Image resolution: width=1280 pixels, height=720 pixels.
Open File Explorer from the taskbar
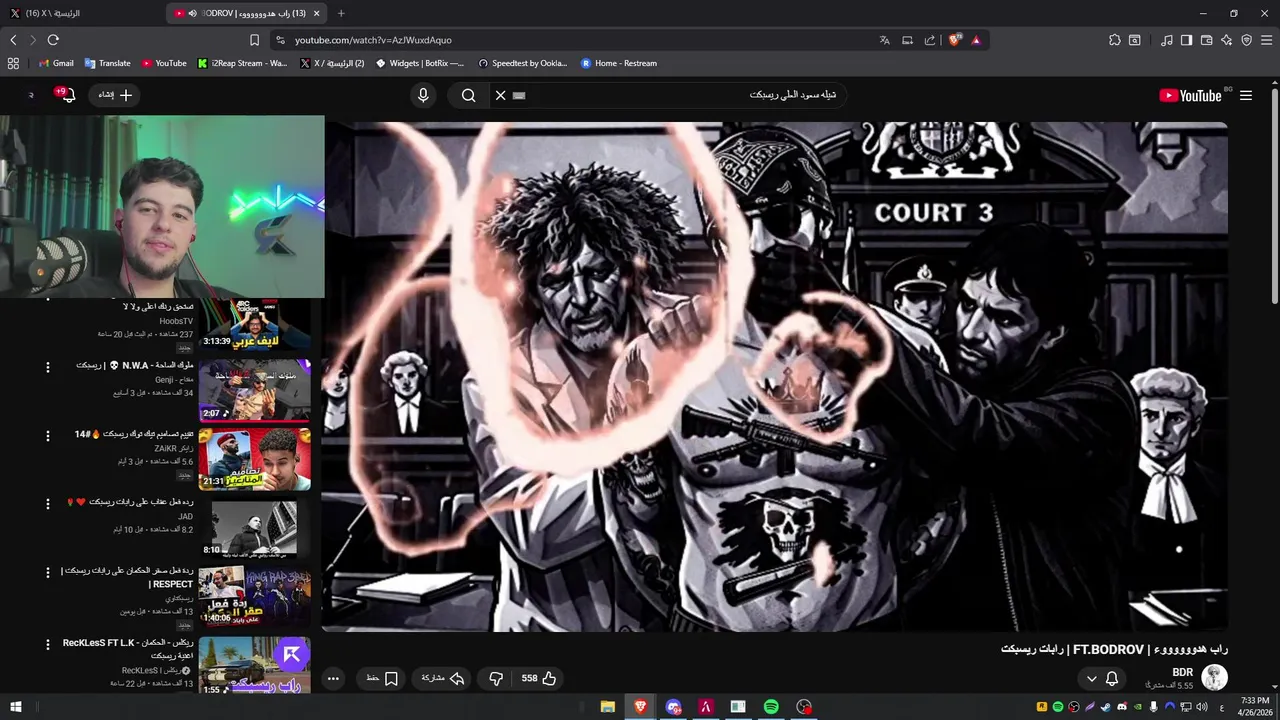click(607, 707)
